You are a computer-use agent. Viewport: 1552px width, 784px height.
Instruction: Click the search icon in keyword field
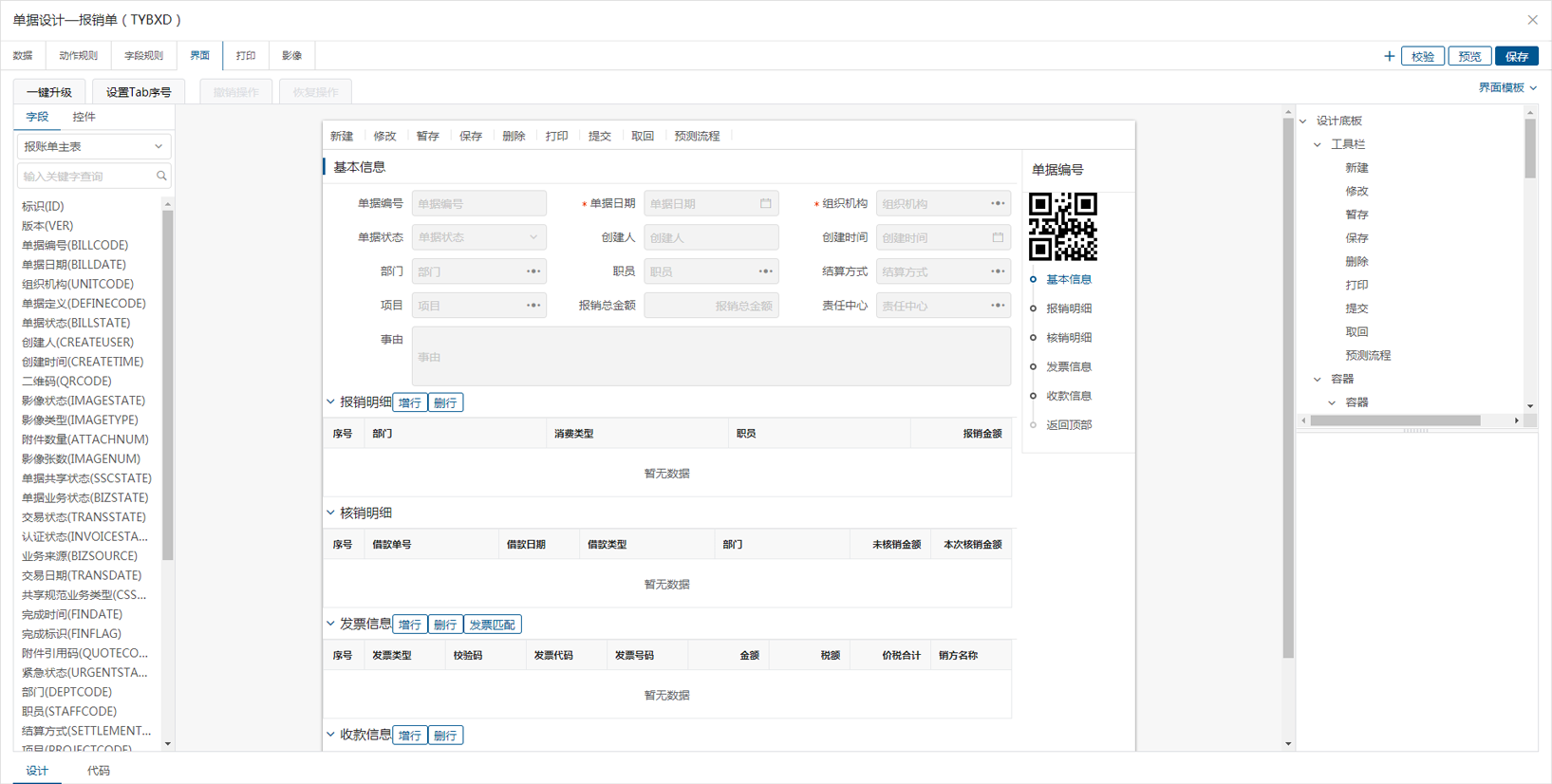[161, 176]
